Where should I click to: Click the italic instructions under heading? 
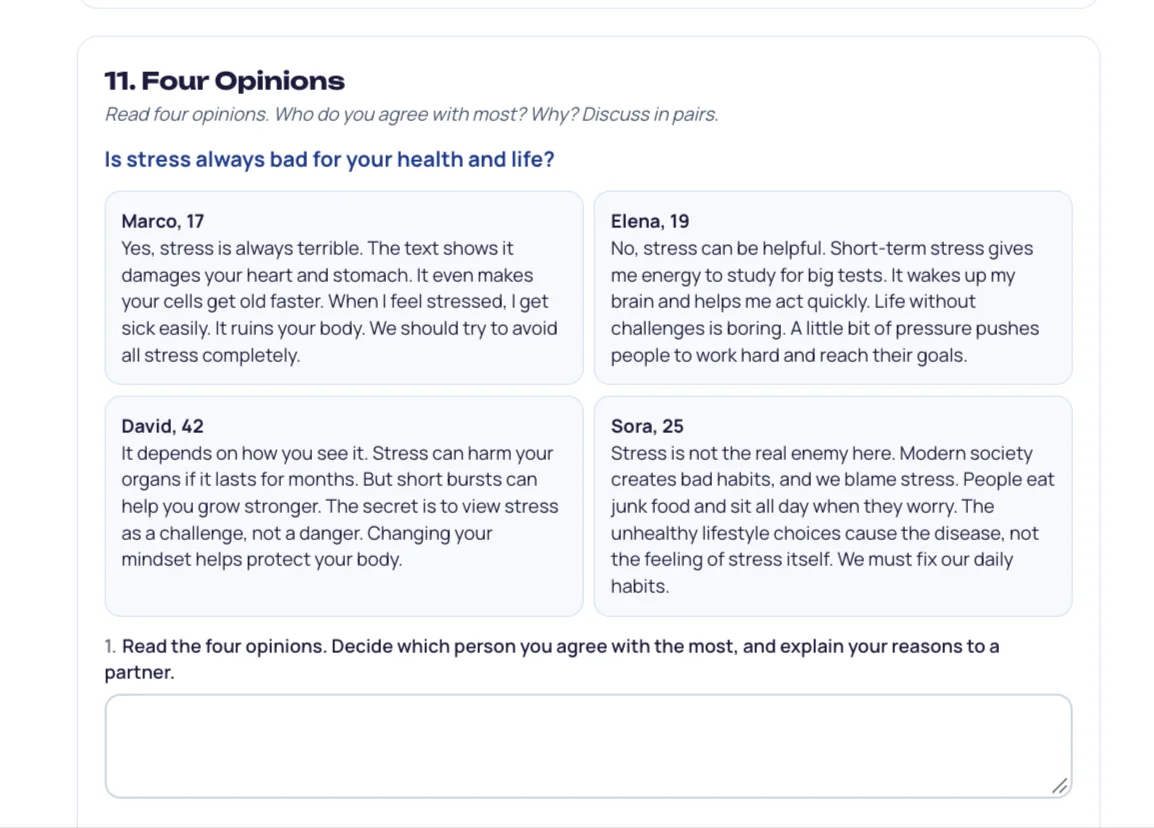[x=411, y=115]
